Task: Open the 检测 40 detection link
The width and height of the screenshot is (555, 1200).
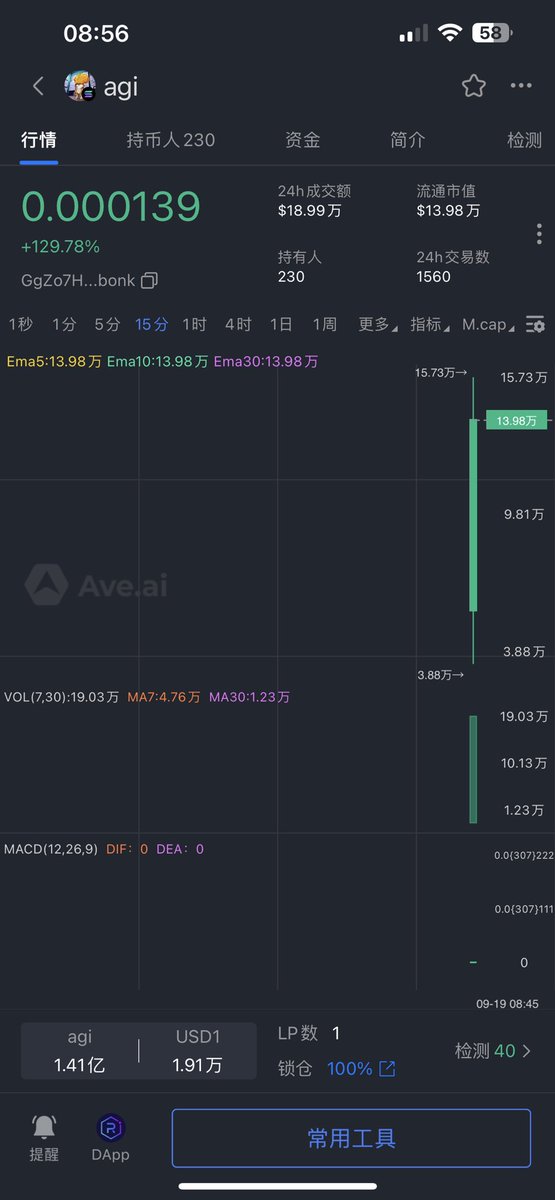Action: (494, 1051)
